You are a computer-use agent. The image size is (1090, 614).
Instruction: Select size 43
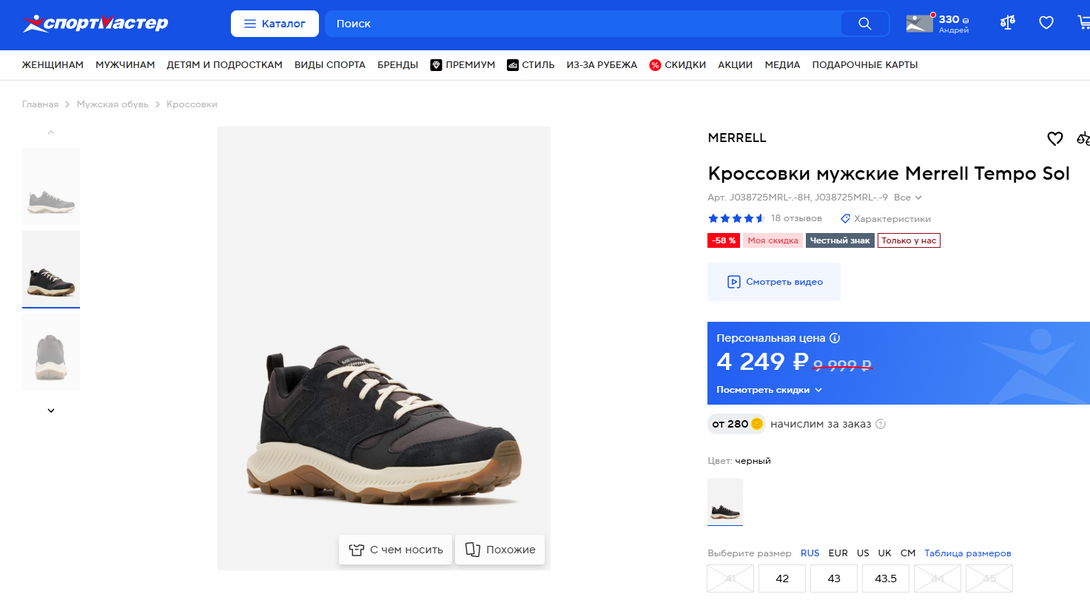(x=833, y=579)
